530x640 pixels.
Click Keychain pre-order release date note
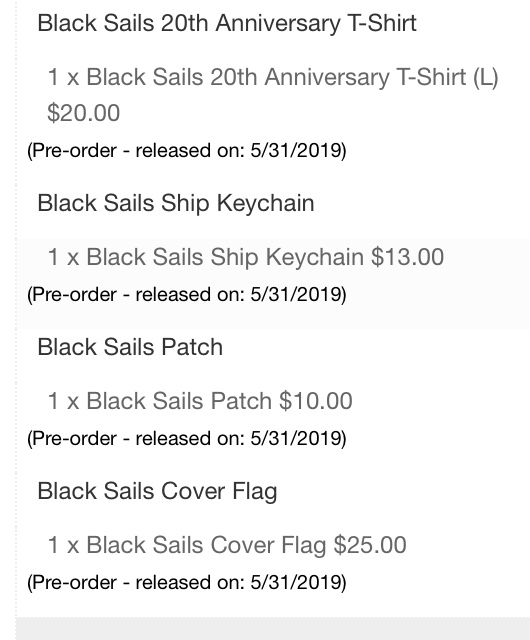coord(187,295)
